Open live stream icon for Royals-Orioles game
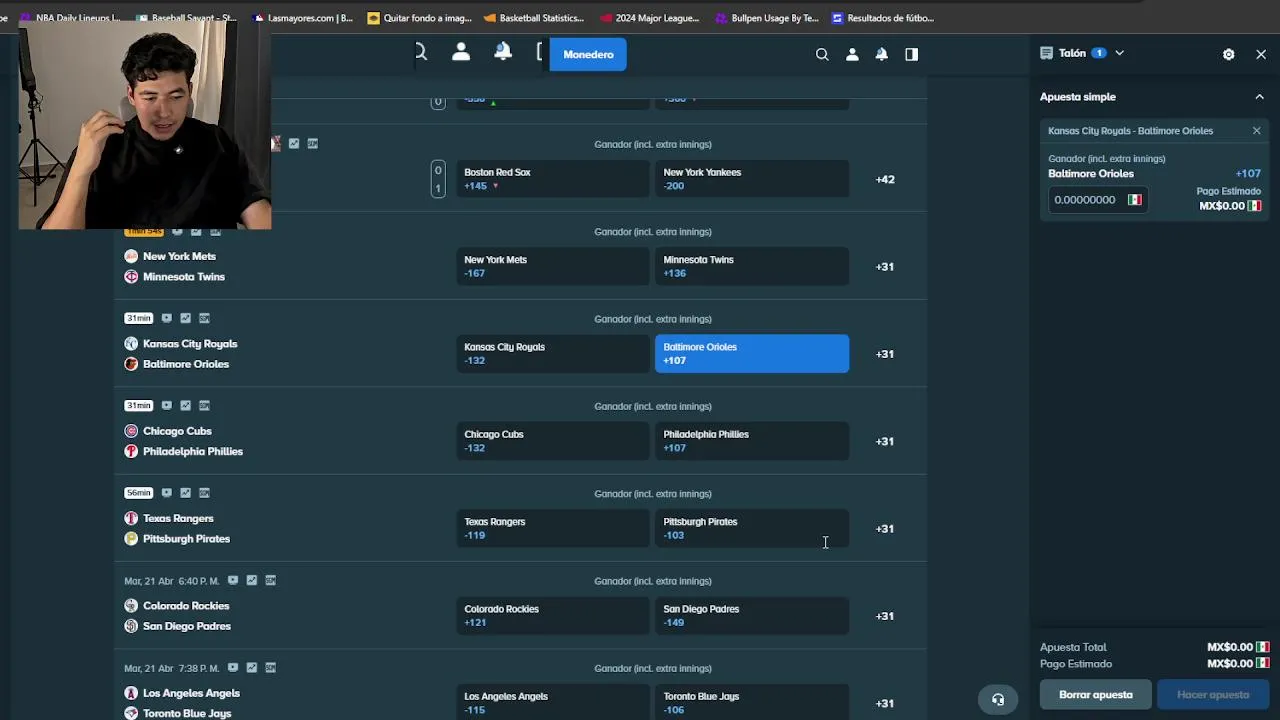This screenshot has width=1280, height=720. pos(167,318)
